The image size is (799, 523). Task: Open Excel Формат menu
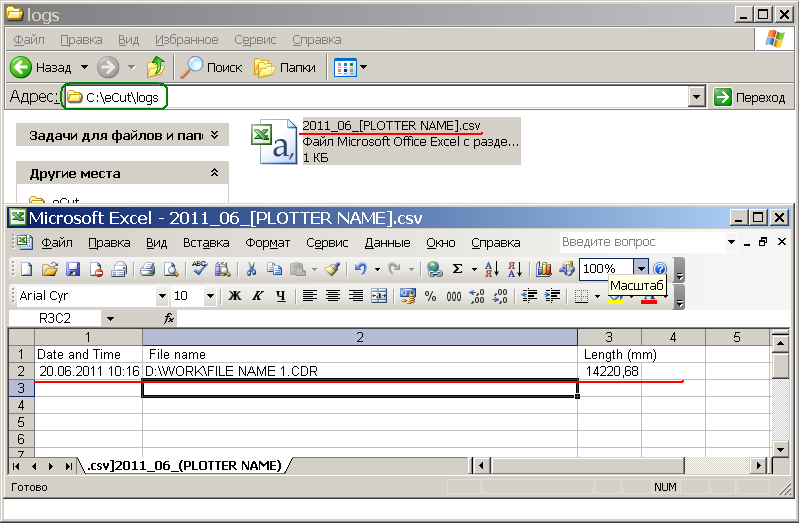coord(268,243)
